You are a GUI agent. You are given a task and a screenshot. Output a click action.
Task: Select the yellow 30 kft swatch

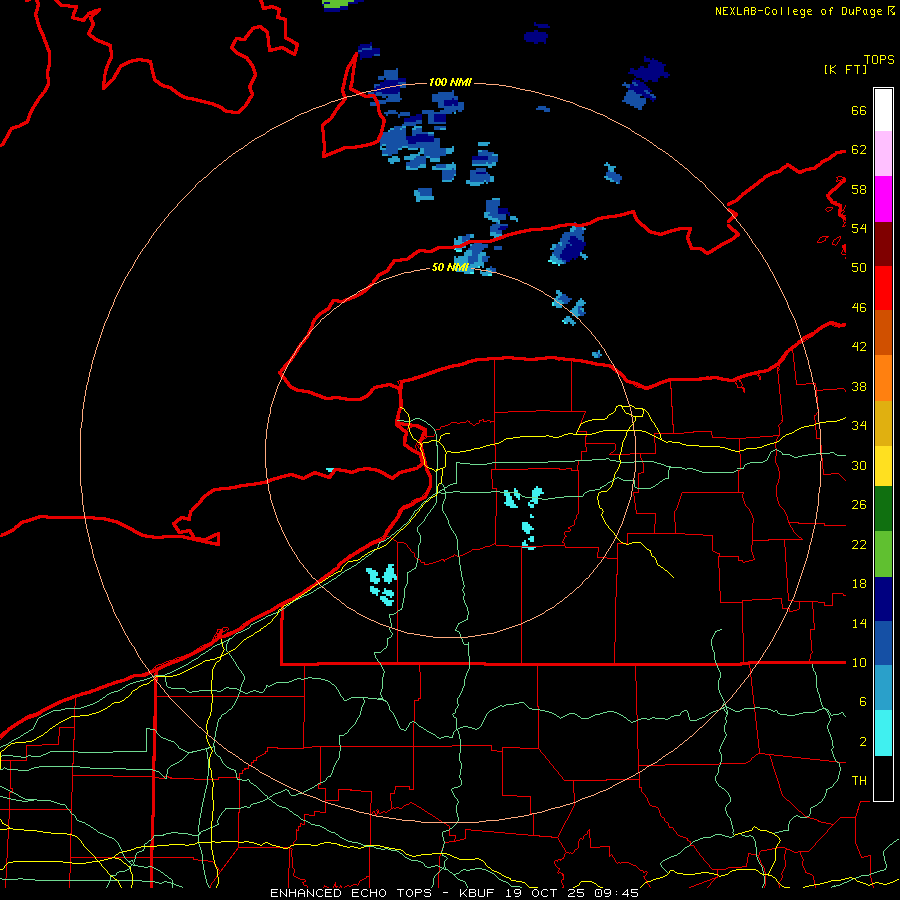883,465
